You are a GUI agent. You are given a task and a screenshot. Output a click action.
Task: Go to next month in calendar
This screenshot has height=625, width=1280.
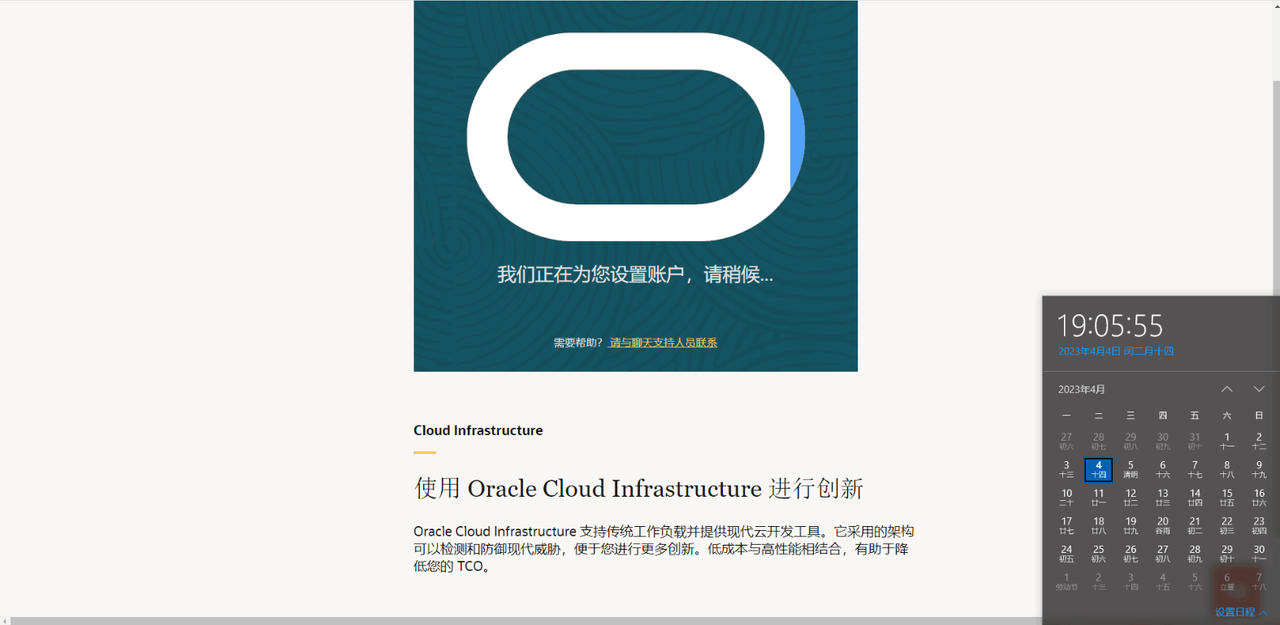point(1259,389)
